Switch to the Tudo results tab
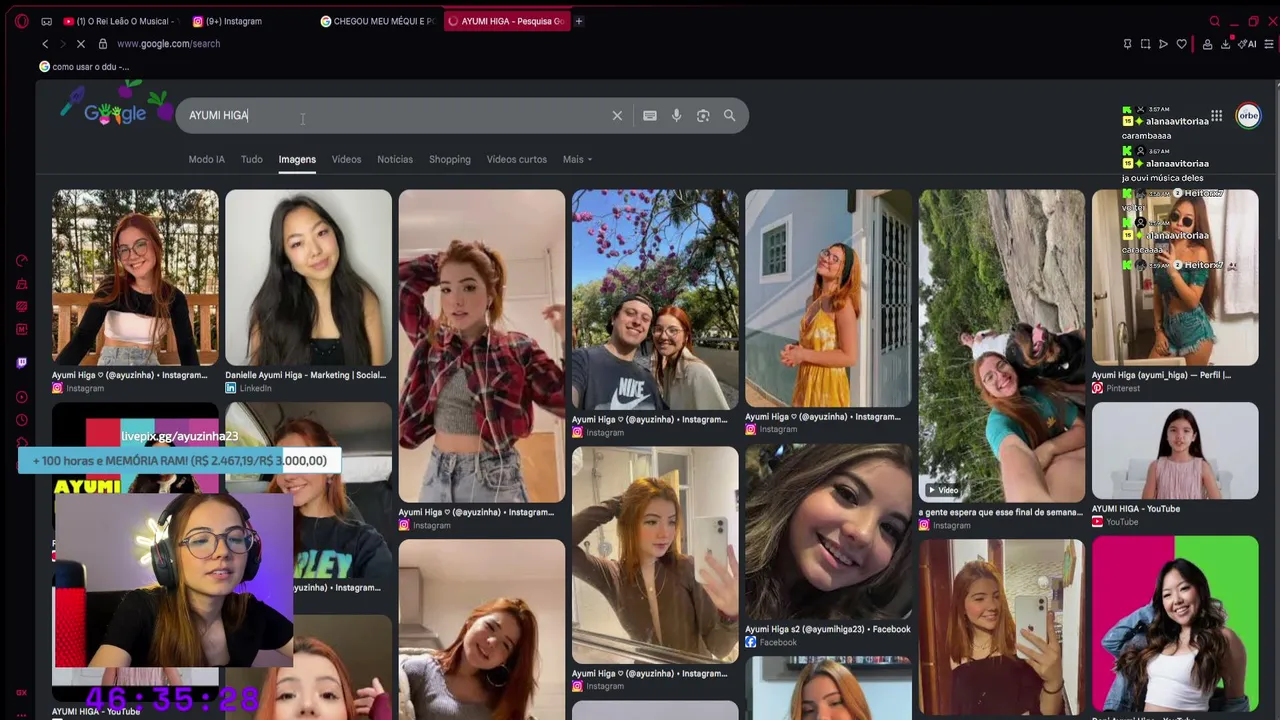Viewport: 1280px width, 720px height. pyautogui.click(x=252, y=160)
